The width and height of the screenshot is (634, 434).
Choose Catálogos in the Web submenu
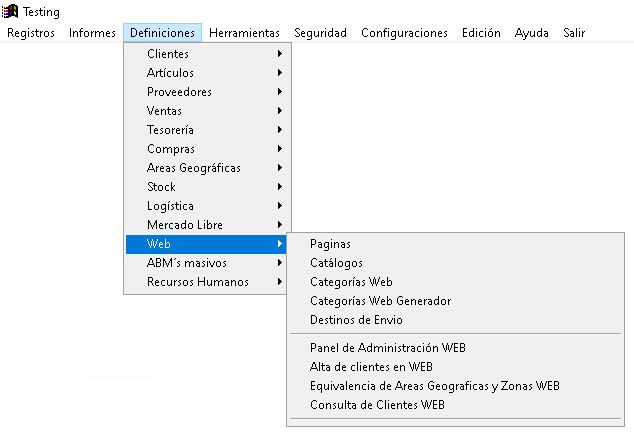(x=336, y=263)
